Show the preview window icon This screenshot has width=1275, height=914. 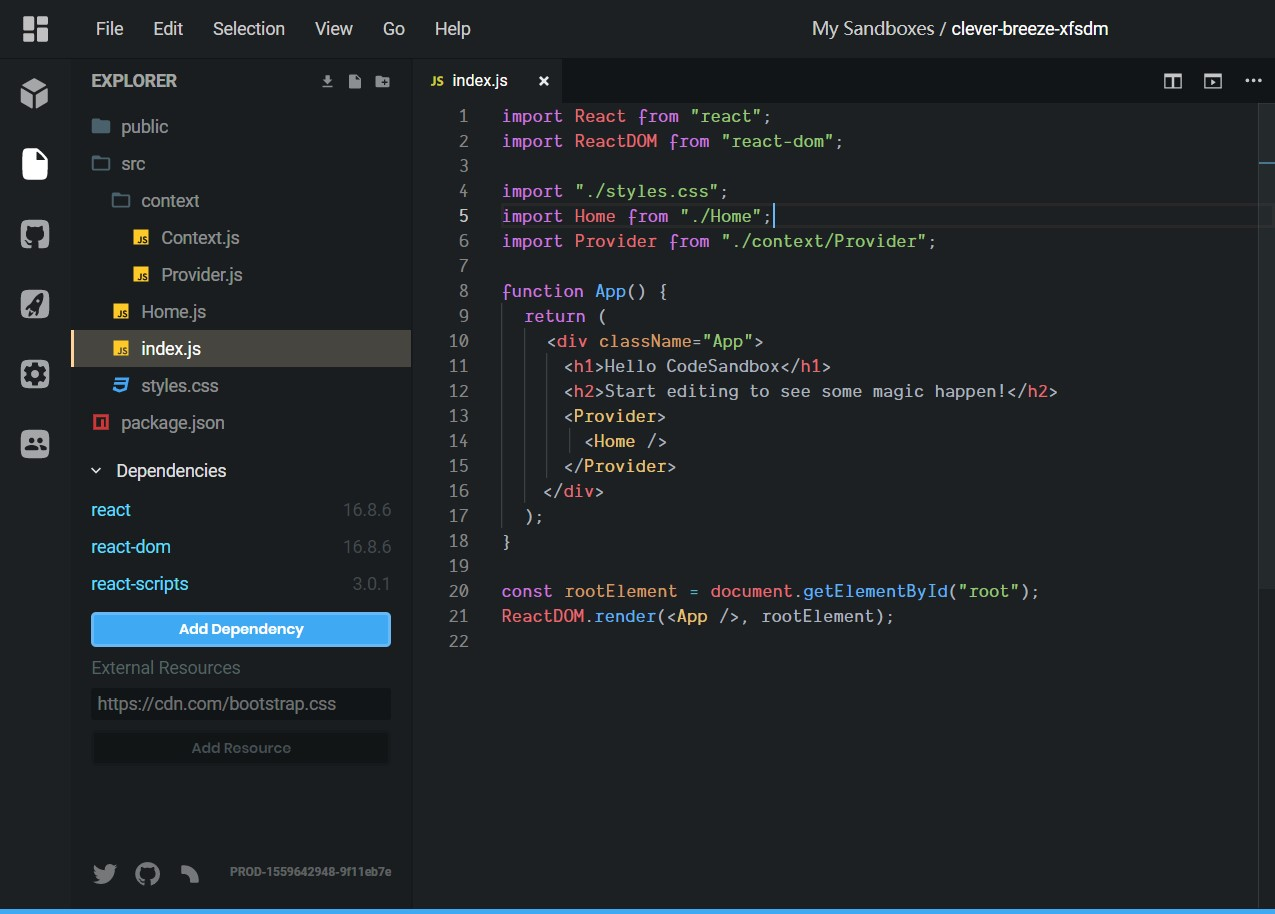[1213, 81]
